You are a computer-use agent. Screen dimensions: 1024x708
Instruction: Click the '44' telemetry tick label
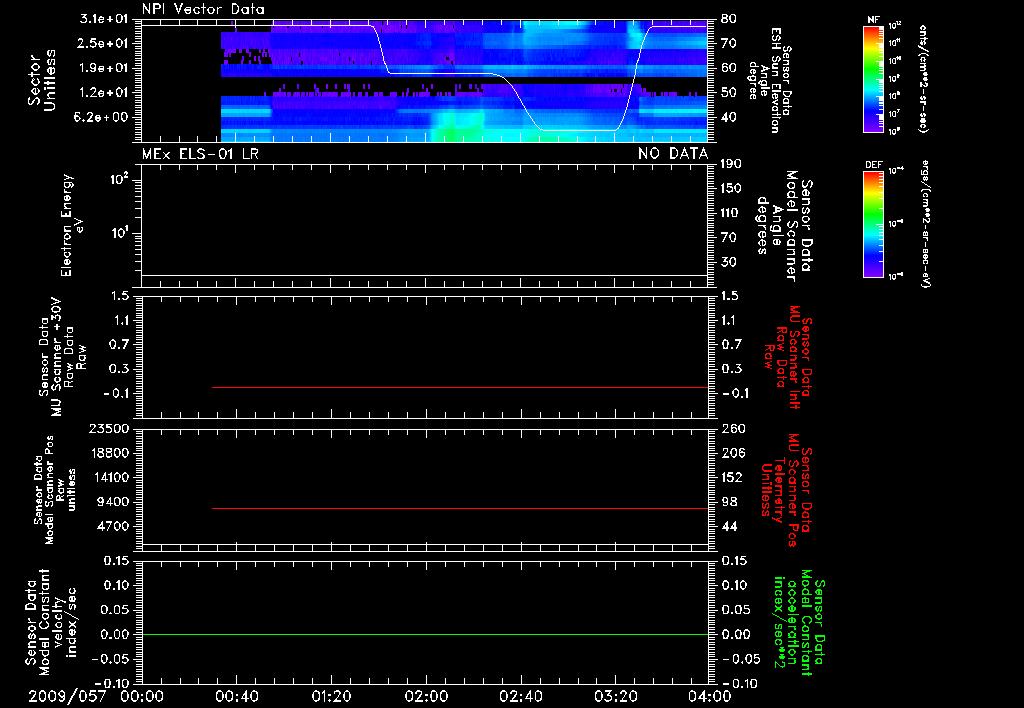point(729,526)
